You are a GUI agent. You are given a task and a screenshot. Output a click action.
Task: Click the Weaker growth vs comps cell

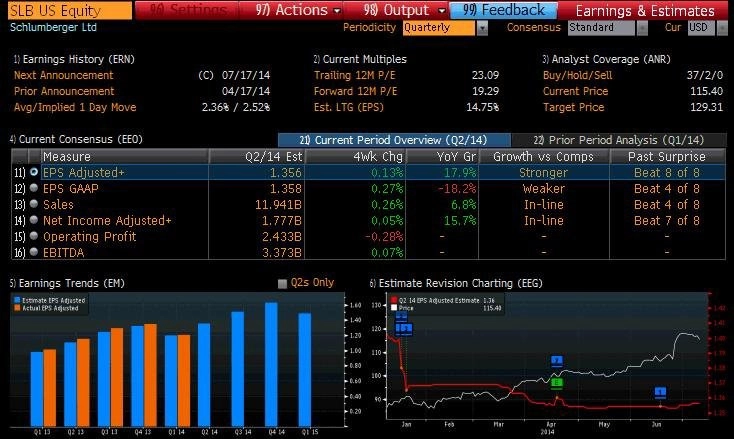coord(544,189)
